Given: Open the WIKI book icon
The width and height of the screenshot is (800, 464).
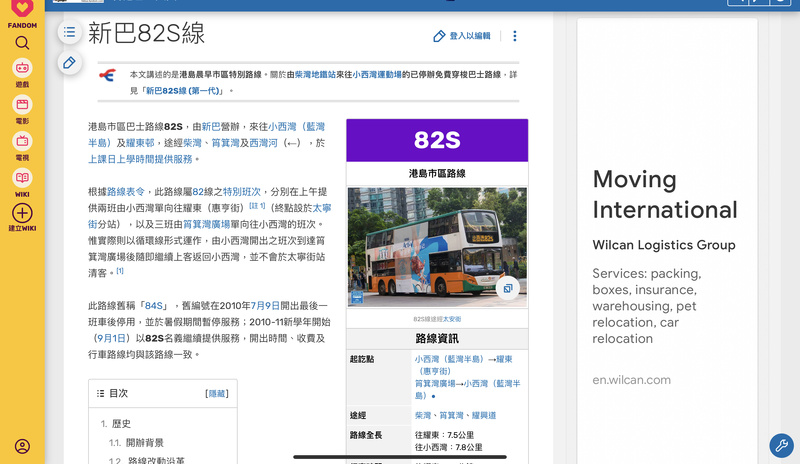Looking at the screenshot, I should 22,178.
